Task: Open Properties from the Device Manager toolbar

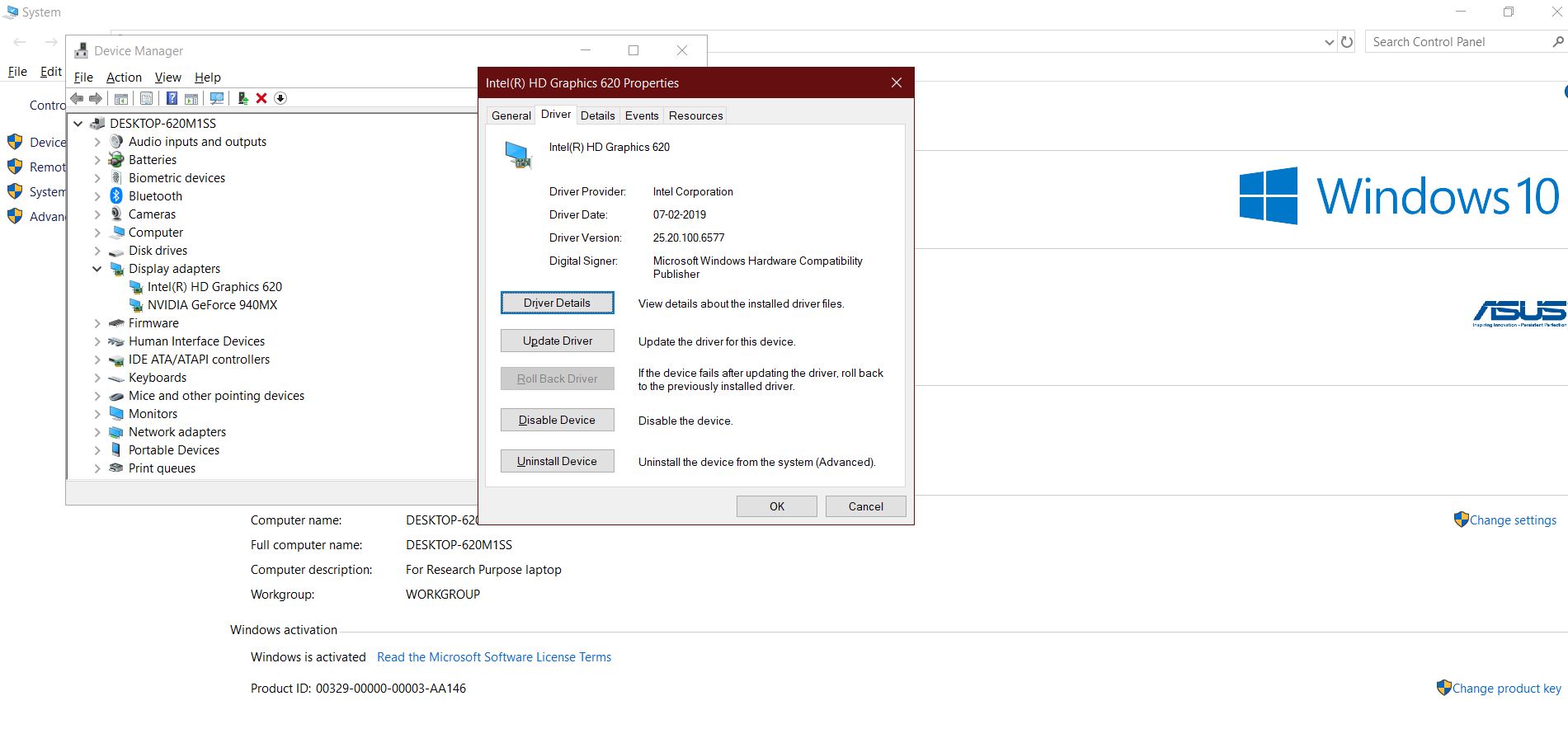Action: (x=146, y=98)
